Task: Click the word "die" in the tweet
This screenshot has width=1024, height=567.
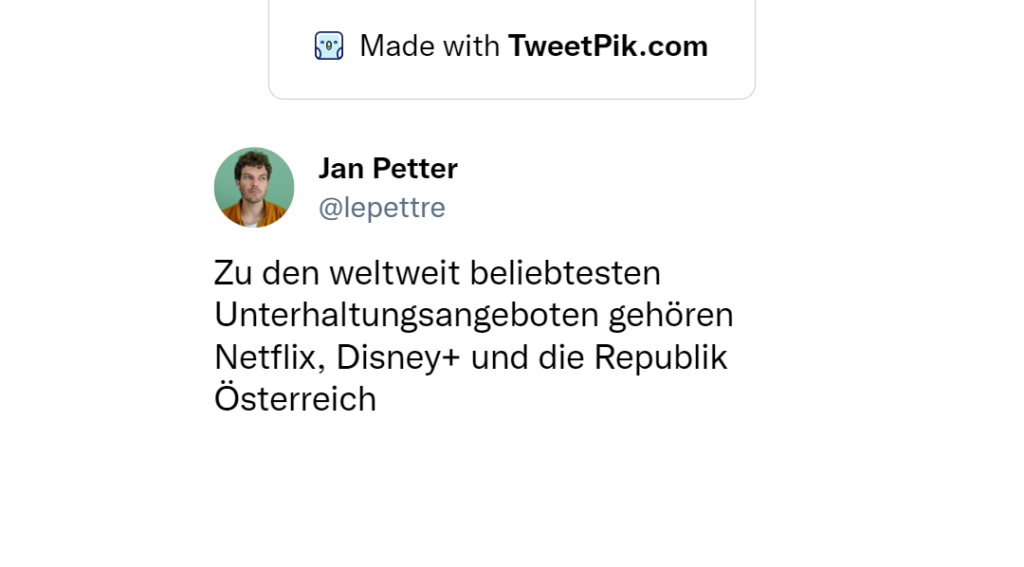Action: point(561,357)
